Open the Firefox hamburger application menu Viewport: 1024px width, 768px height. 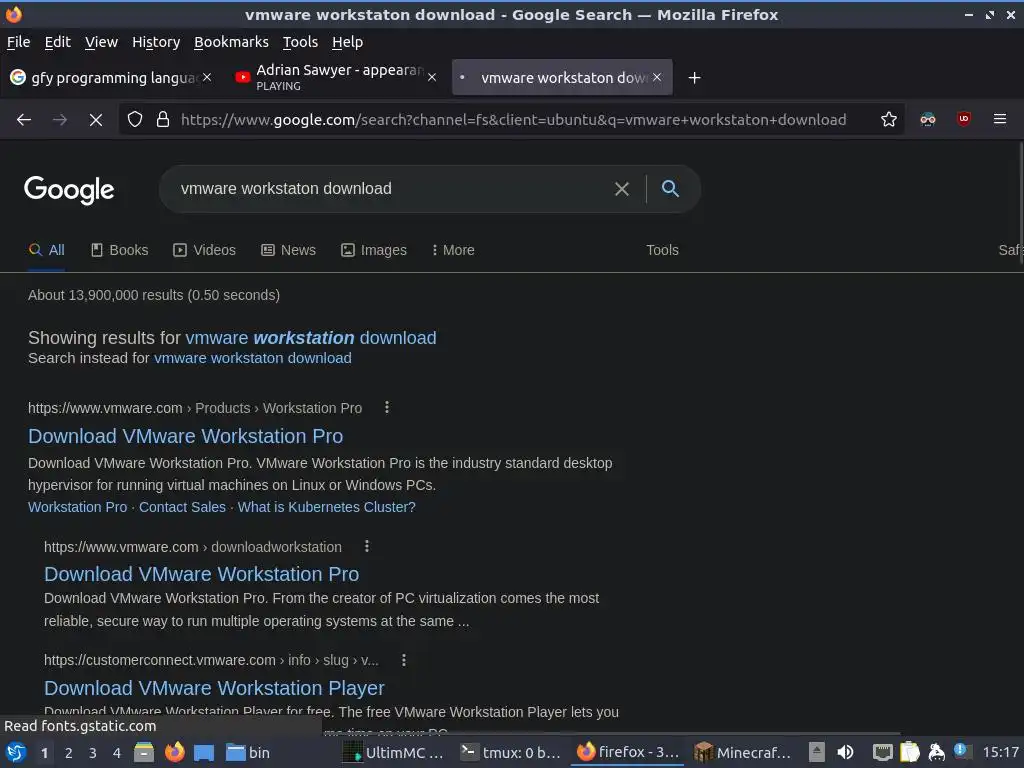click(x=999, y=119)
